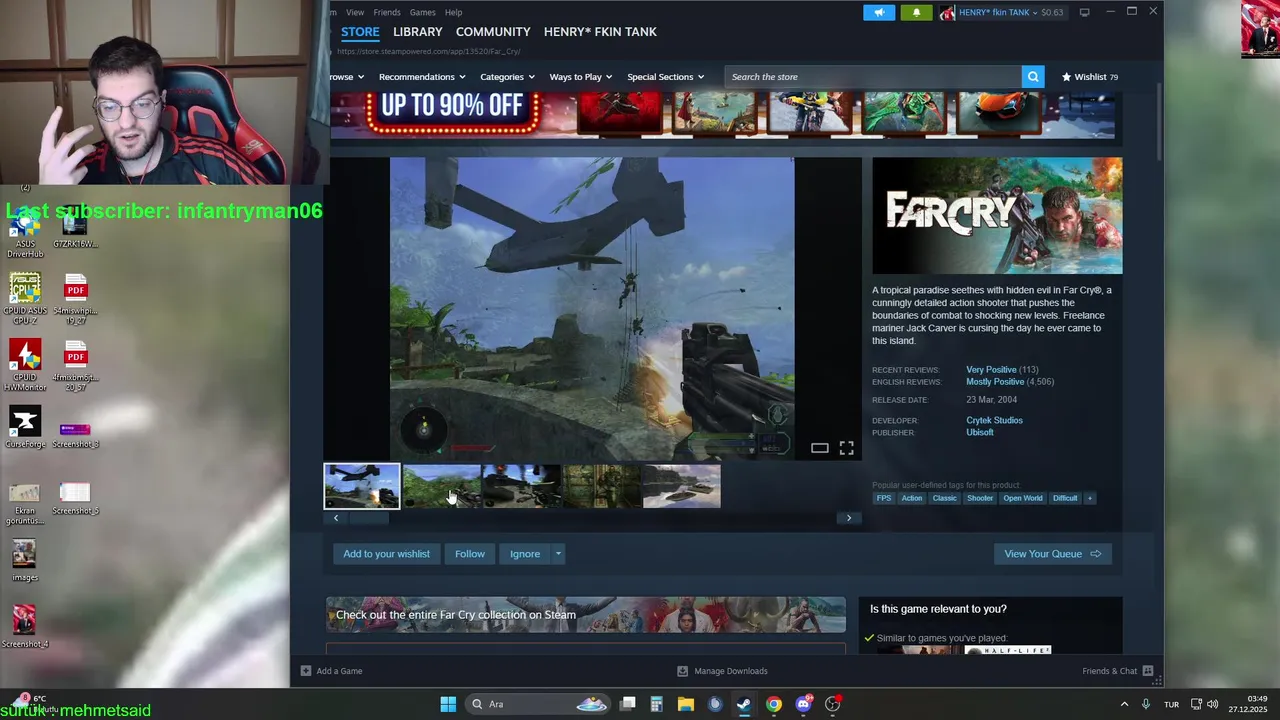Open CPUID ASUS CPU-Z desktop shortcut
The image size is (1280, 720).
point(25,299)
